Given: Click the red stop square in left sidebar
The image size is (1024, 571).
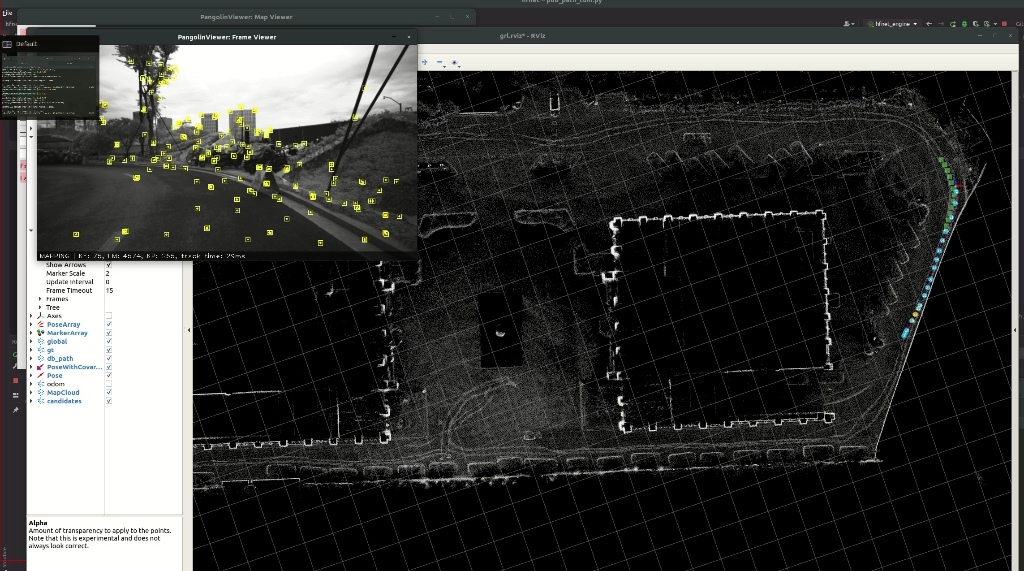Looking at the screenshot, I should 16,380.
